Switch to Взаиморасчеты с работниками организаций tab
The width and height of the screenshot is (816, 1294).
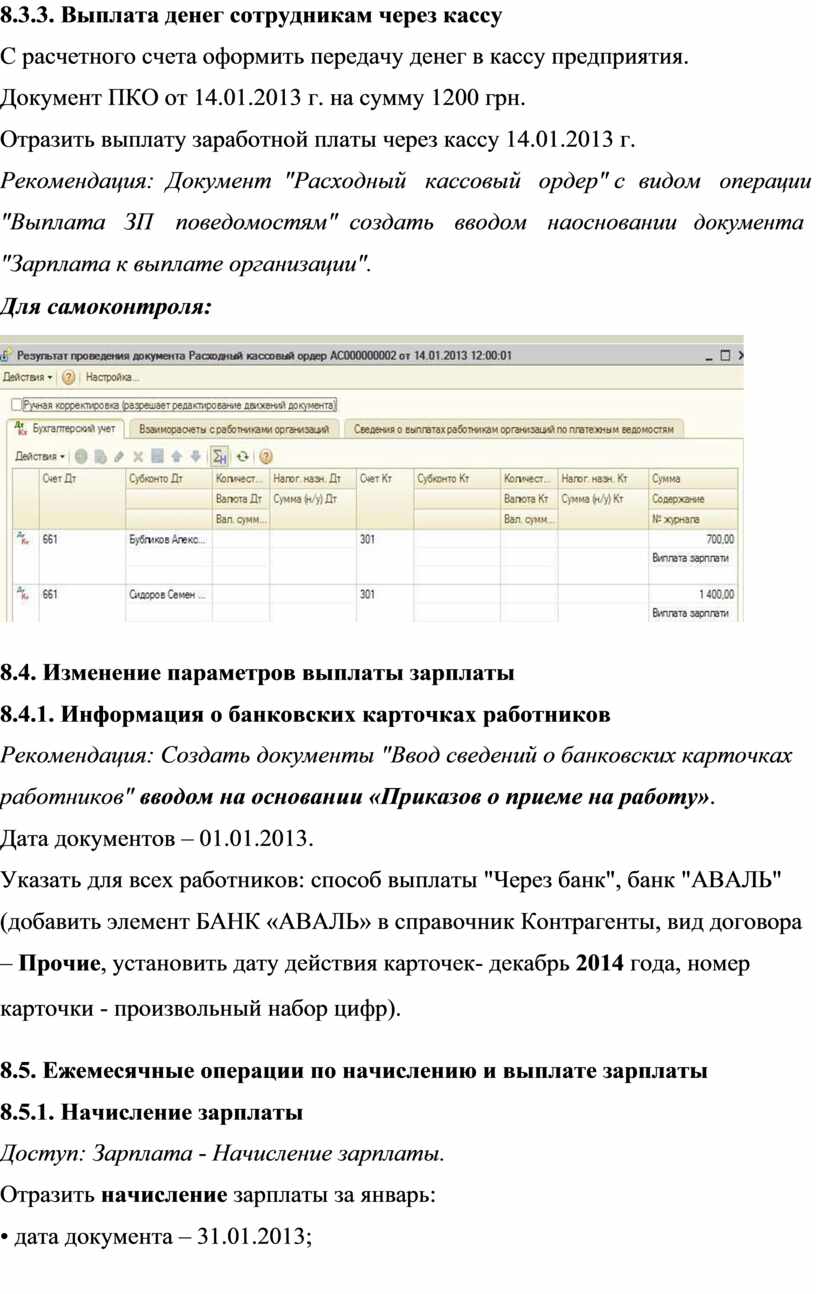(x=235, y=429)
